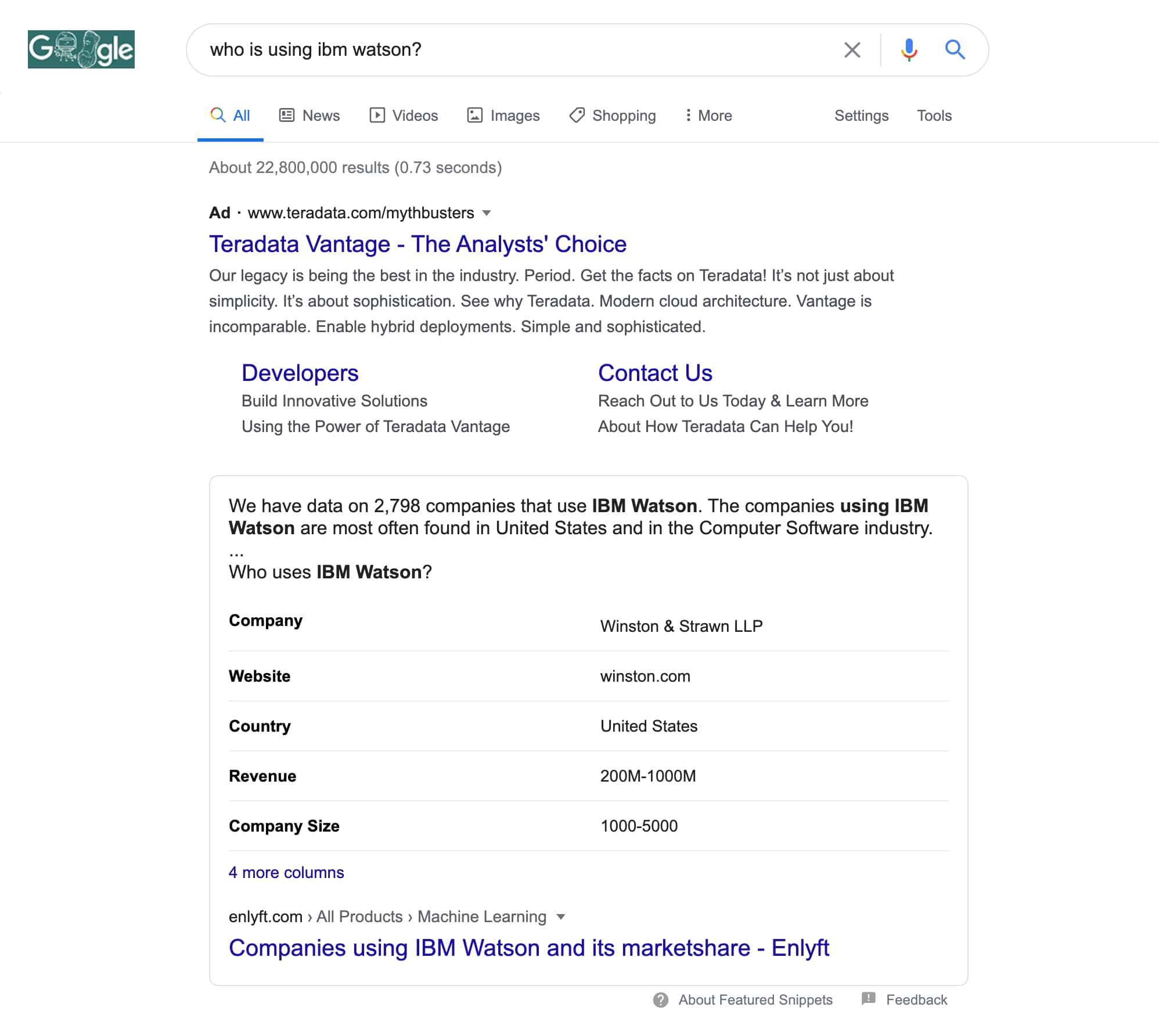Click the blue magnifier search button
The image size is (1159, 1036).
[x=955, y=50]
